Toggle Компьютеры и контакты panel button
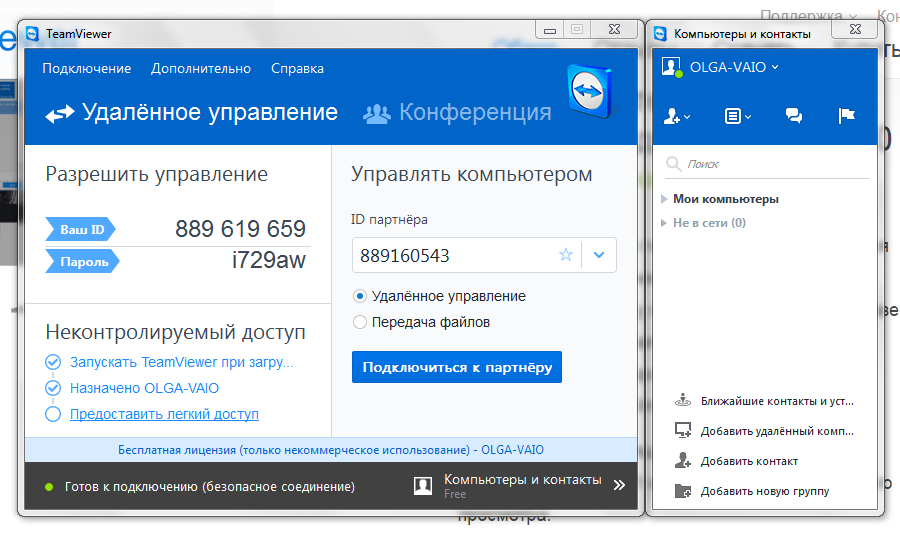 [x=522, y=485]
